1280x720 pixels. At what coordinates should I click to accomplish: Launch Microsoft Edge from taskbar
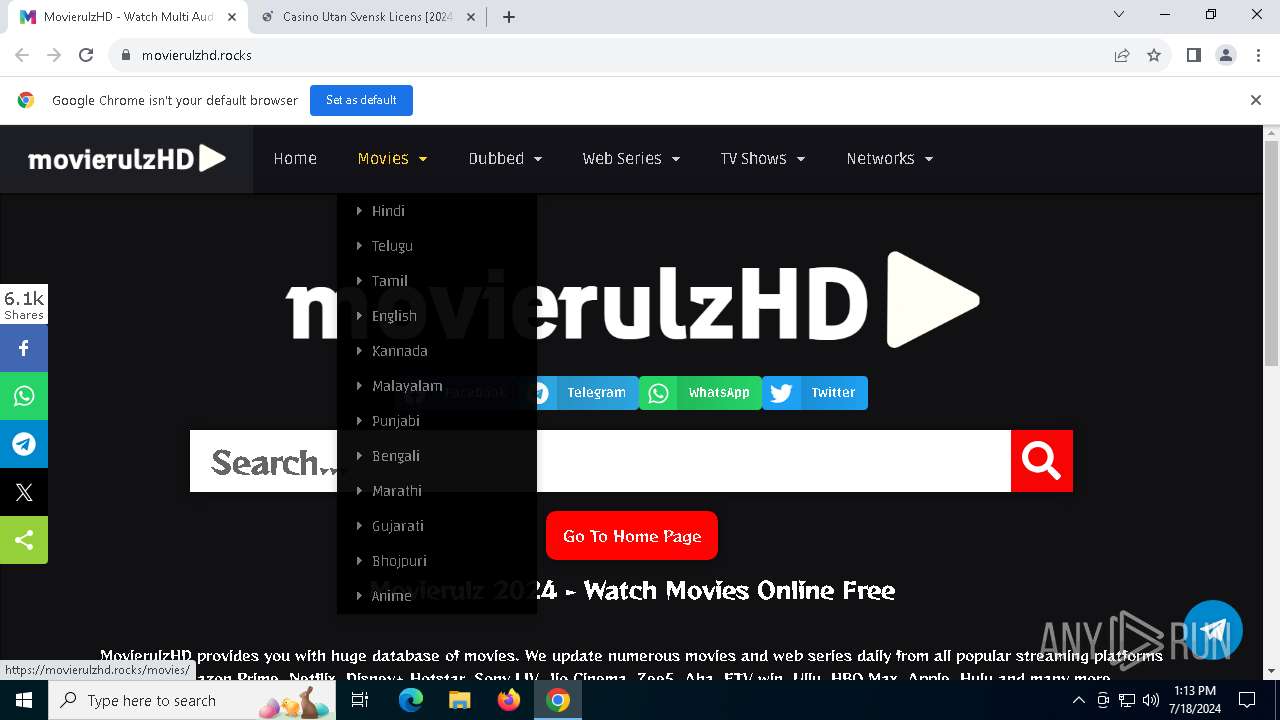tap(411, 700)
